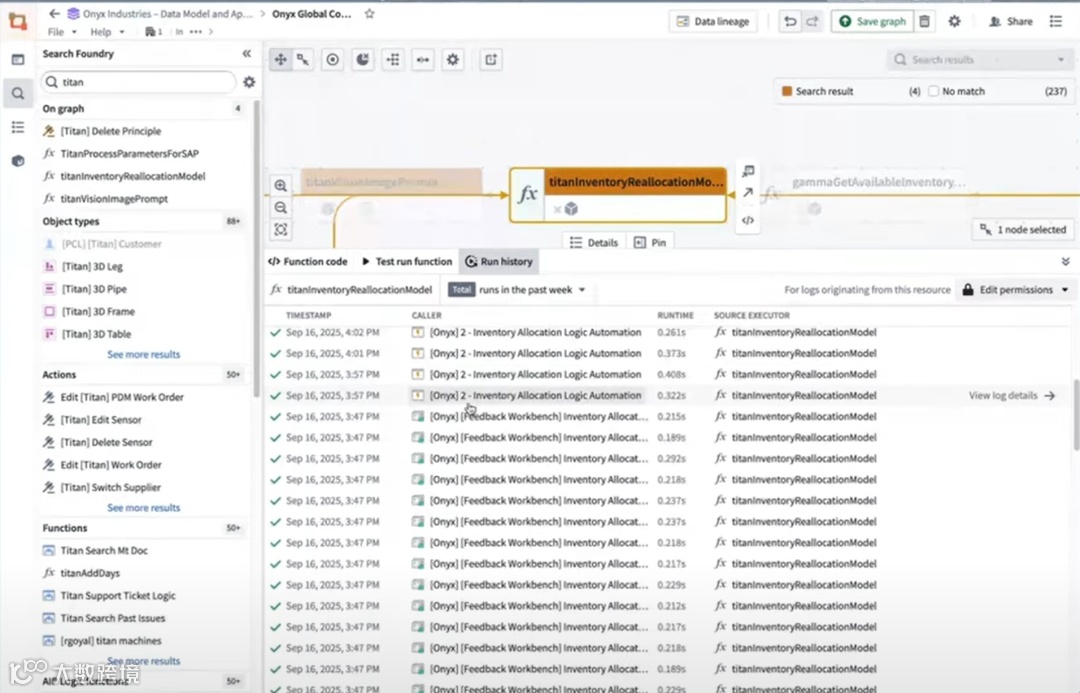Open Details for the selected node
This screenshot has height=693, width=1080.
tap(594, 242)
